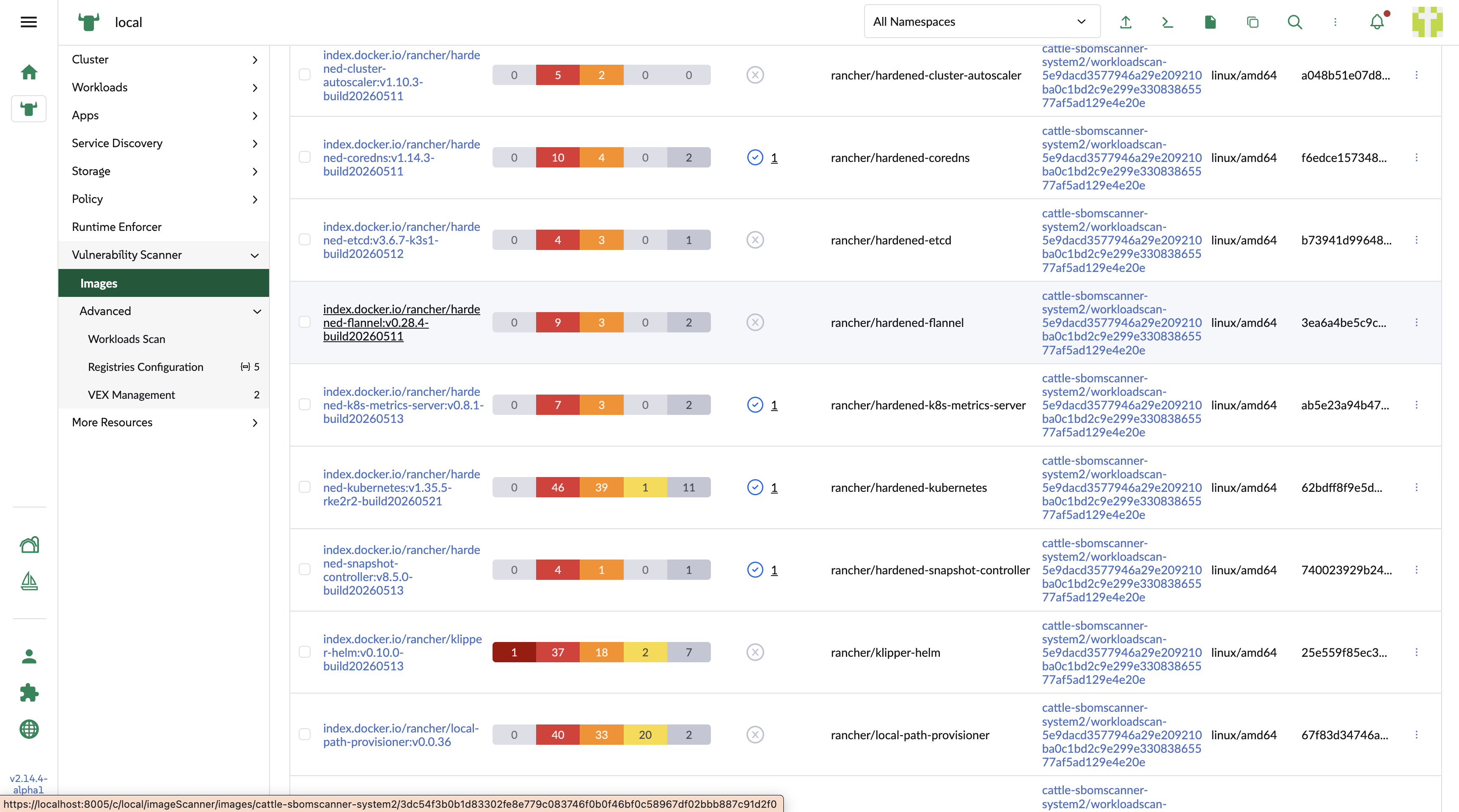Open Global Settings globe icon
Viewport: 1459px width, 812px height.
tap(29, 729)
